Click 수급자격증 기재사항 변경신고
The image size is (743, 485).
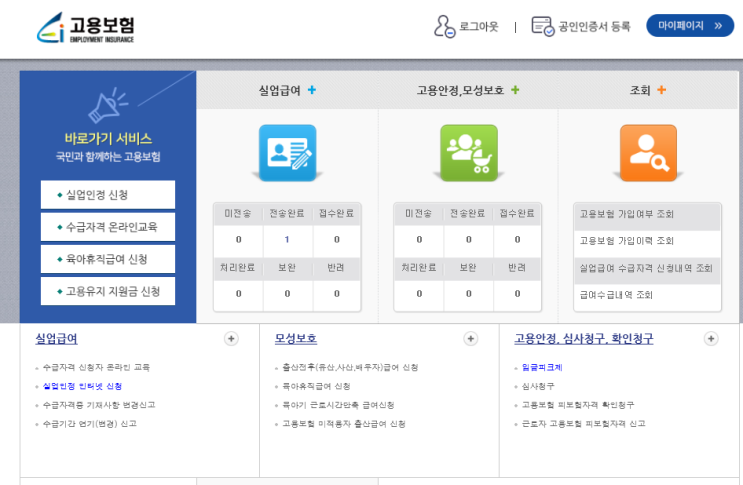[x=99, y=405]
